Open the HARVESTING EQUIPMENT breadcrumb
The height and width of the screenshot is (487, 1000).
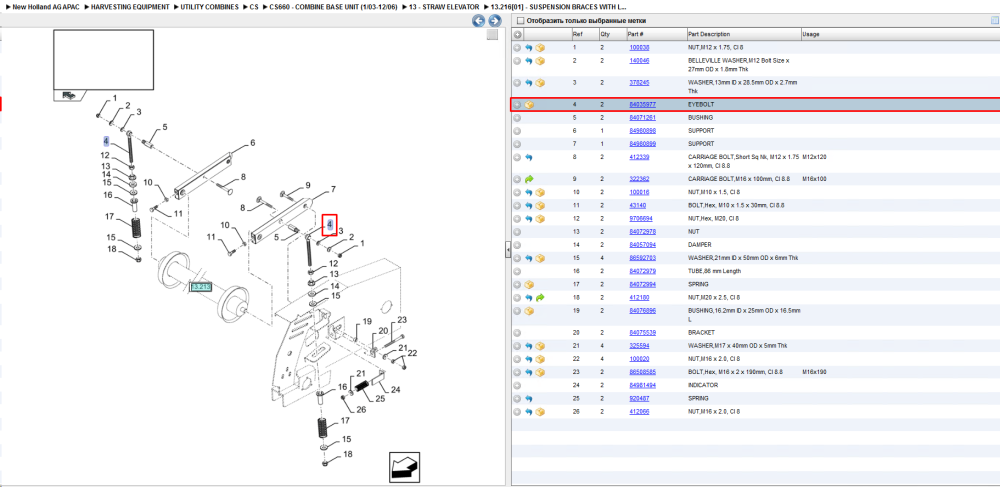130,6
